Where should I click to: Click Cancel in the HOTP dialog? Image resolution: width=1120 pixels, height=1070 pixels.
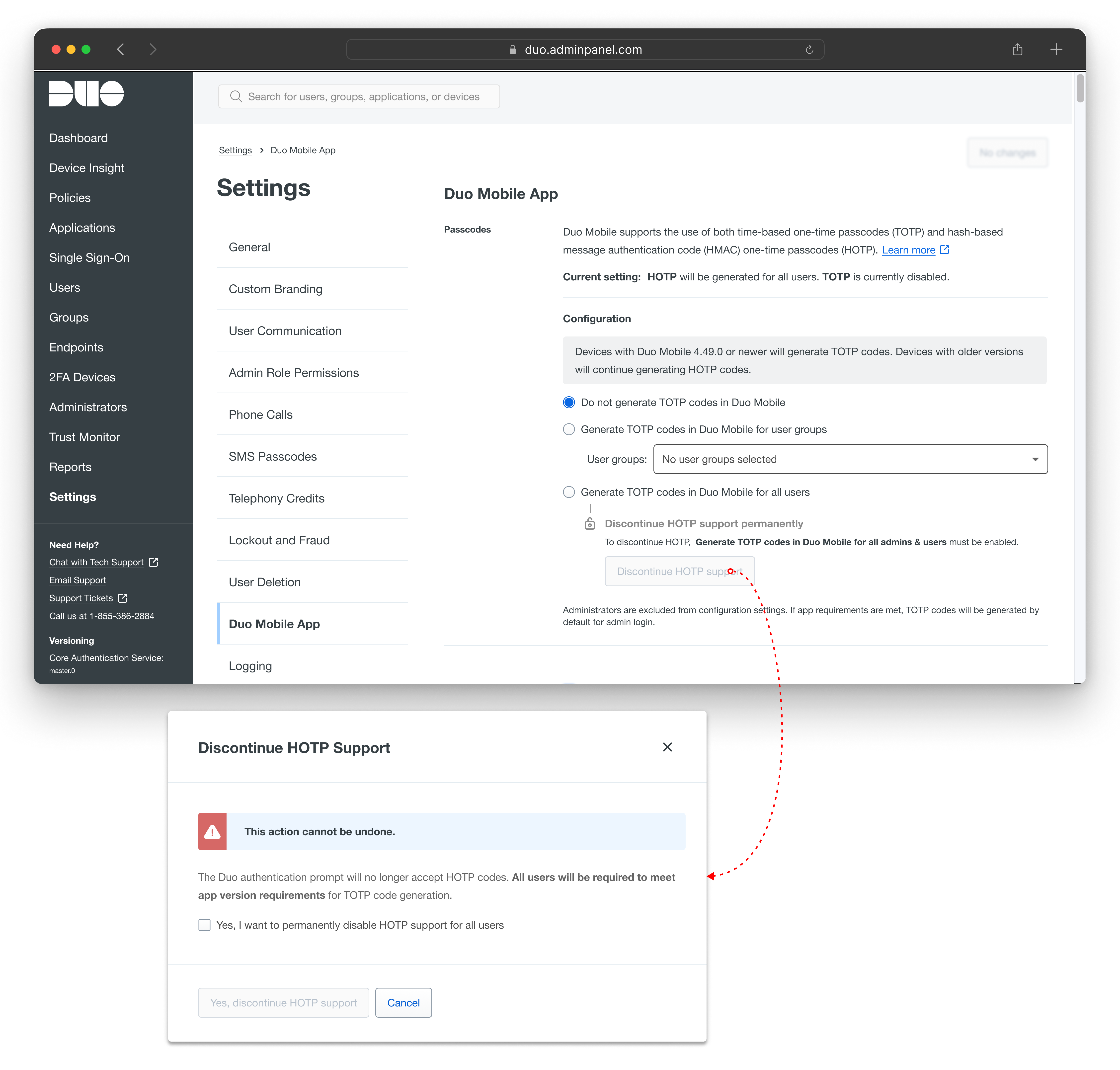[x=403, y=1003]
